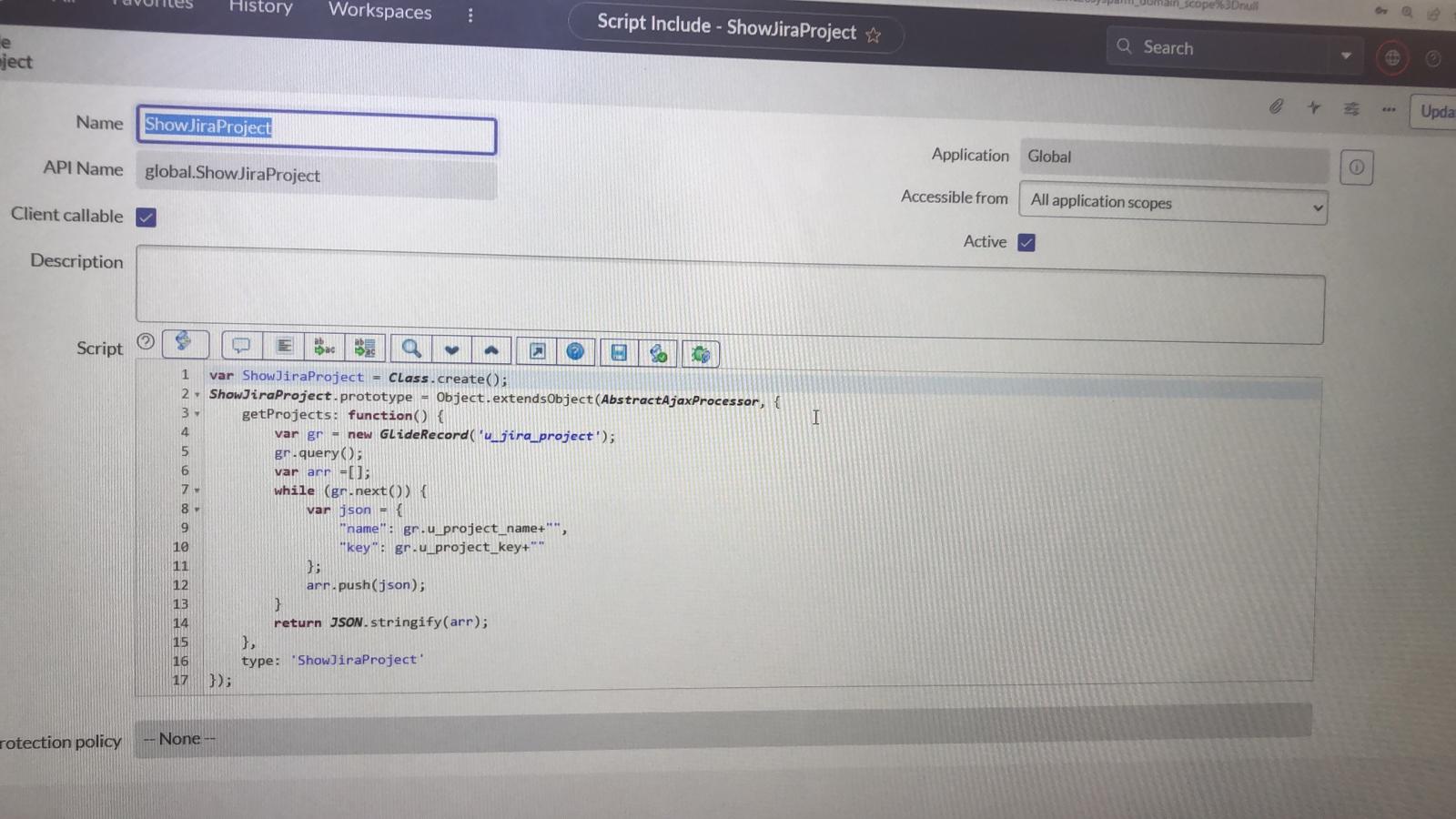The width and height of the screenshot is (1456, 819).
Task: Open the more menus kebab in the header
Action: click(x=470, y=15)
